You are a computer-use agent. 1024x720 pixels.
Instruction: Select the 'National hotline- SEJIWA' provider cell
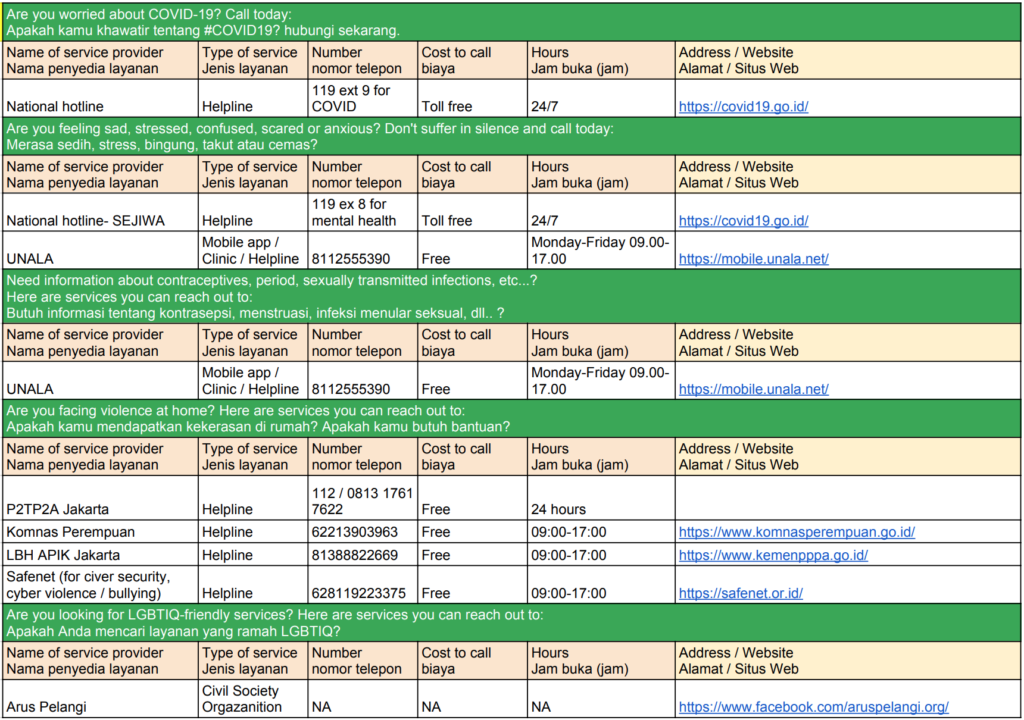click(101, 212)
